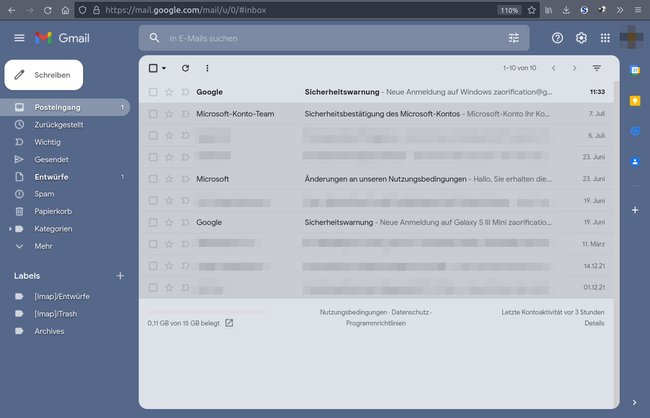The image size is (650, 418).
Task: Reload the browser page
Action: pyautogui.click(x=48, y=10)
